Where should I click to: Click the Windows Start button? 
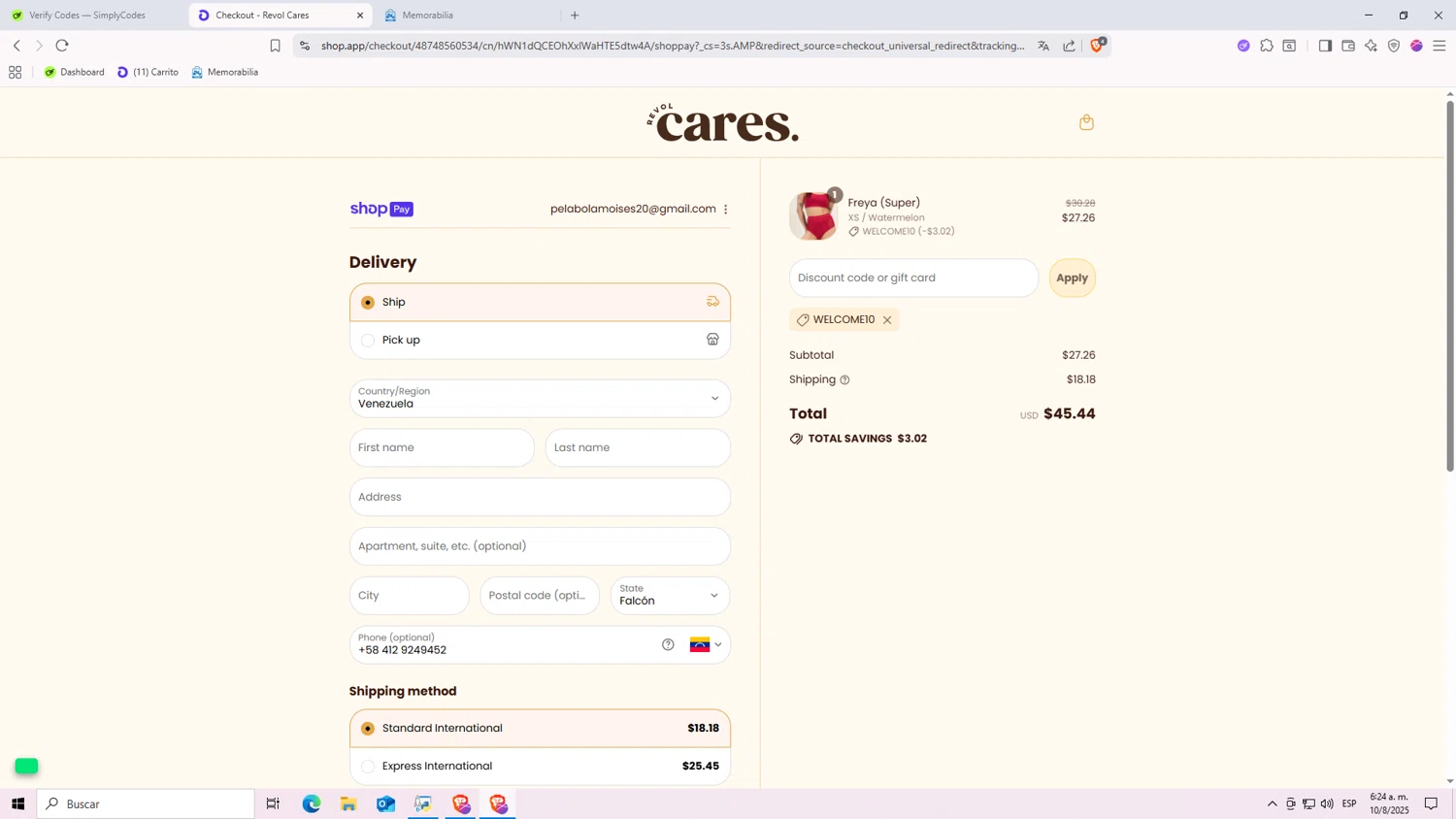tap(17, 803)
